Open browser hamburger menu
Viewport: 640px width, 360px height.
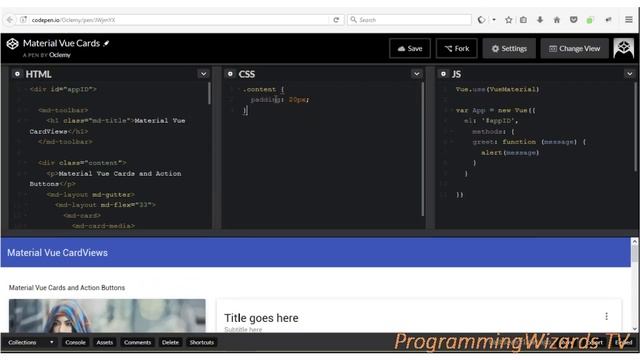click(x=629, y=20)
